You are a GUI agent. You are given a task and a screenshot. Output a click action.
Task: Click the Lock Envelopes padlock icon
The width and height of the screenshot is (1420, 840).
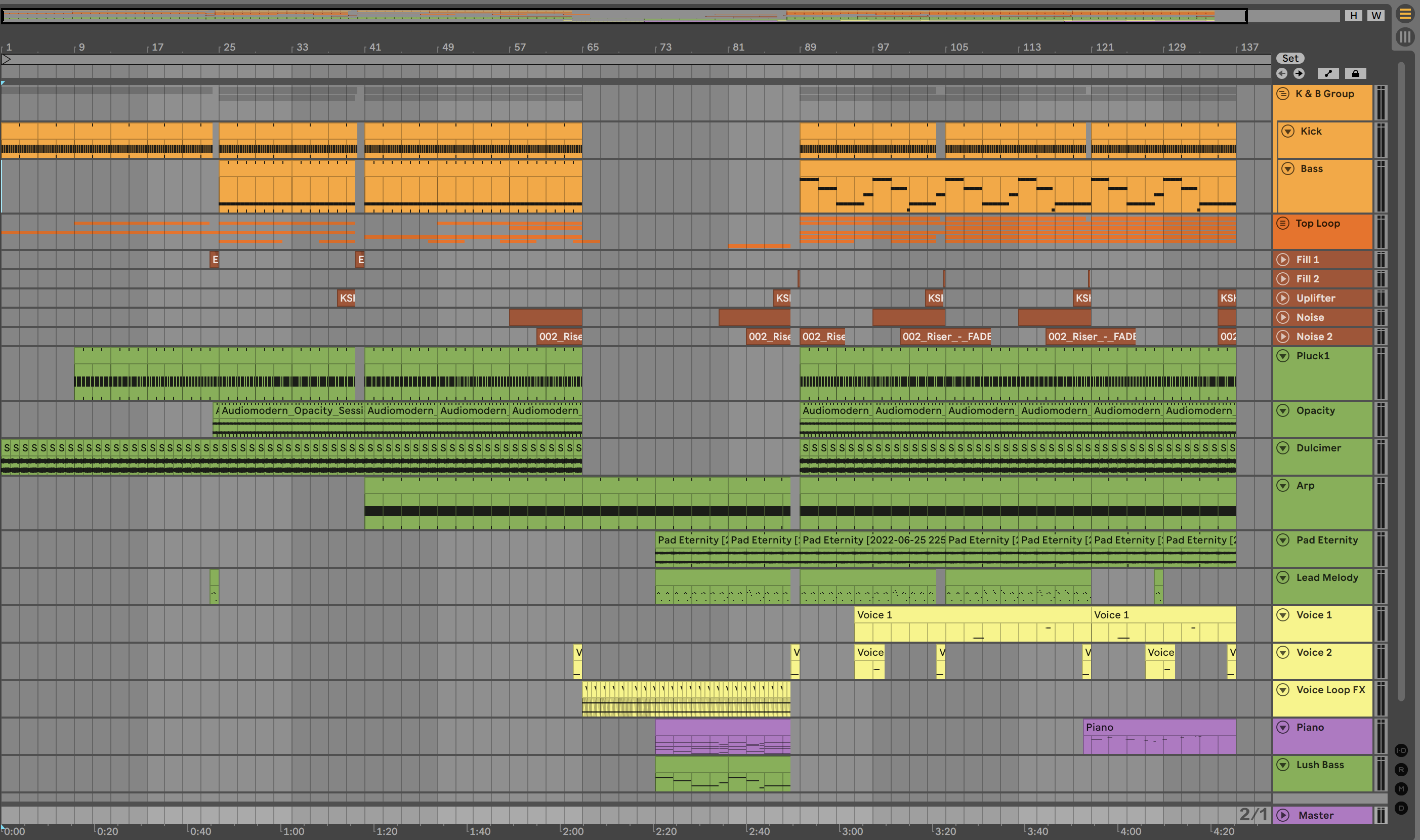point(1356,73)
